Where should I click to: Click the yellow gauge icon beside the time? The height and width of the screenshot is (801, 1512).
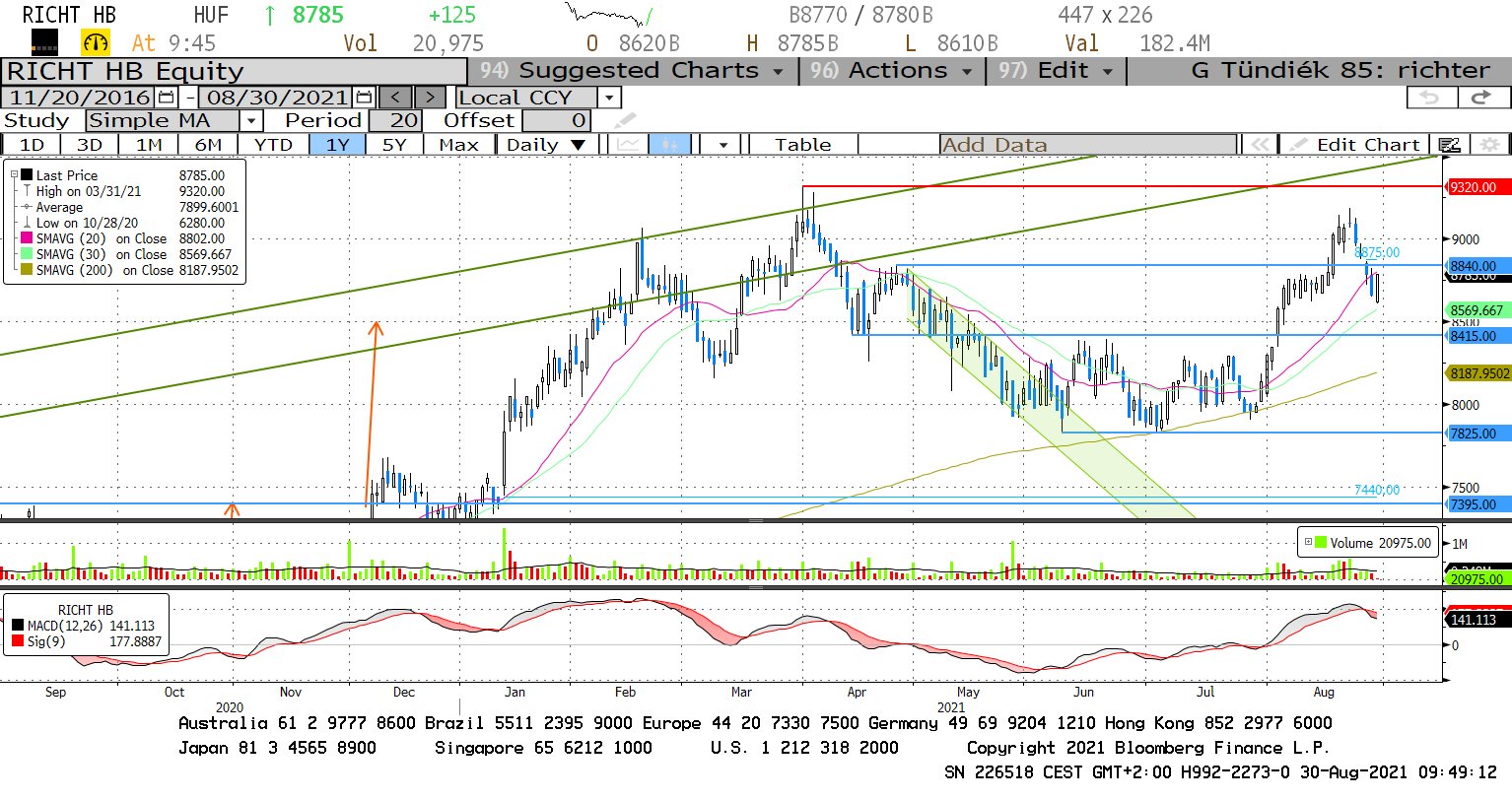(96, 42)
